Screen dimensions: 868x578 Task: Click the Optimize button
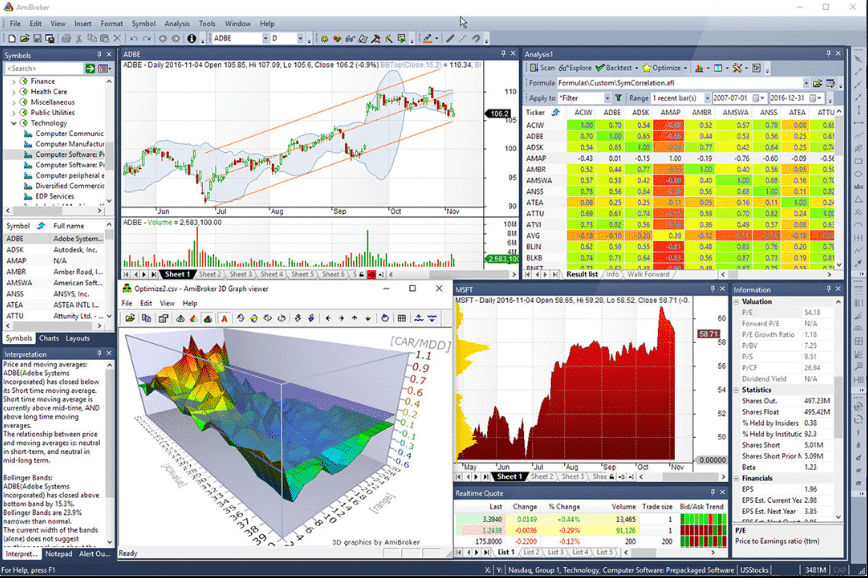point(664,68)
